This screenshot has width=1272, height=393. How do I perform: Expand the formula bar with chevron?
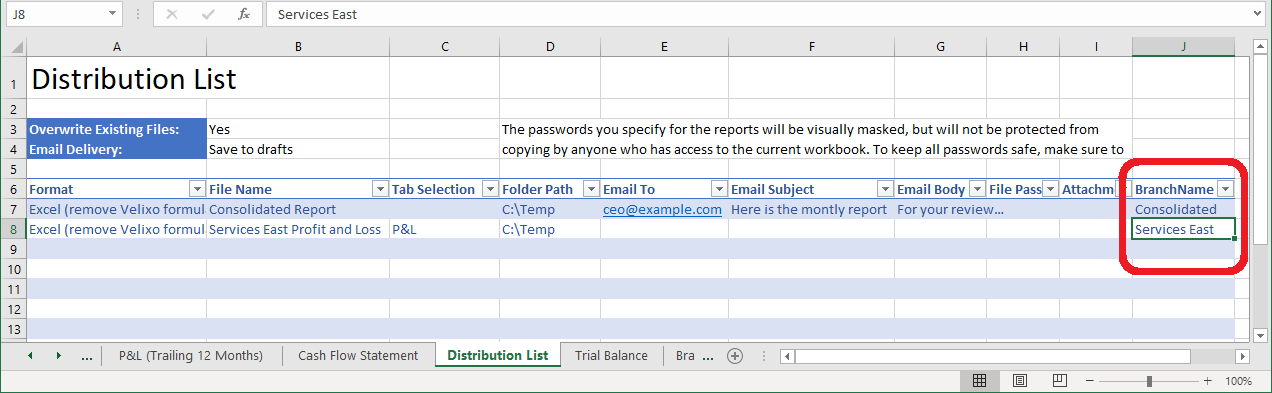(1257, 15)
